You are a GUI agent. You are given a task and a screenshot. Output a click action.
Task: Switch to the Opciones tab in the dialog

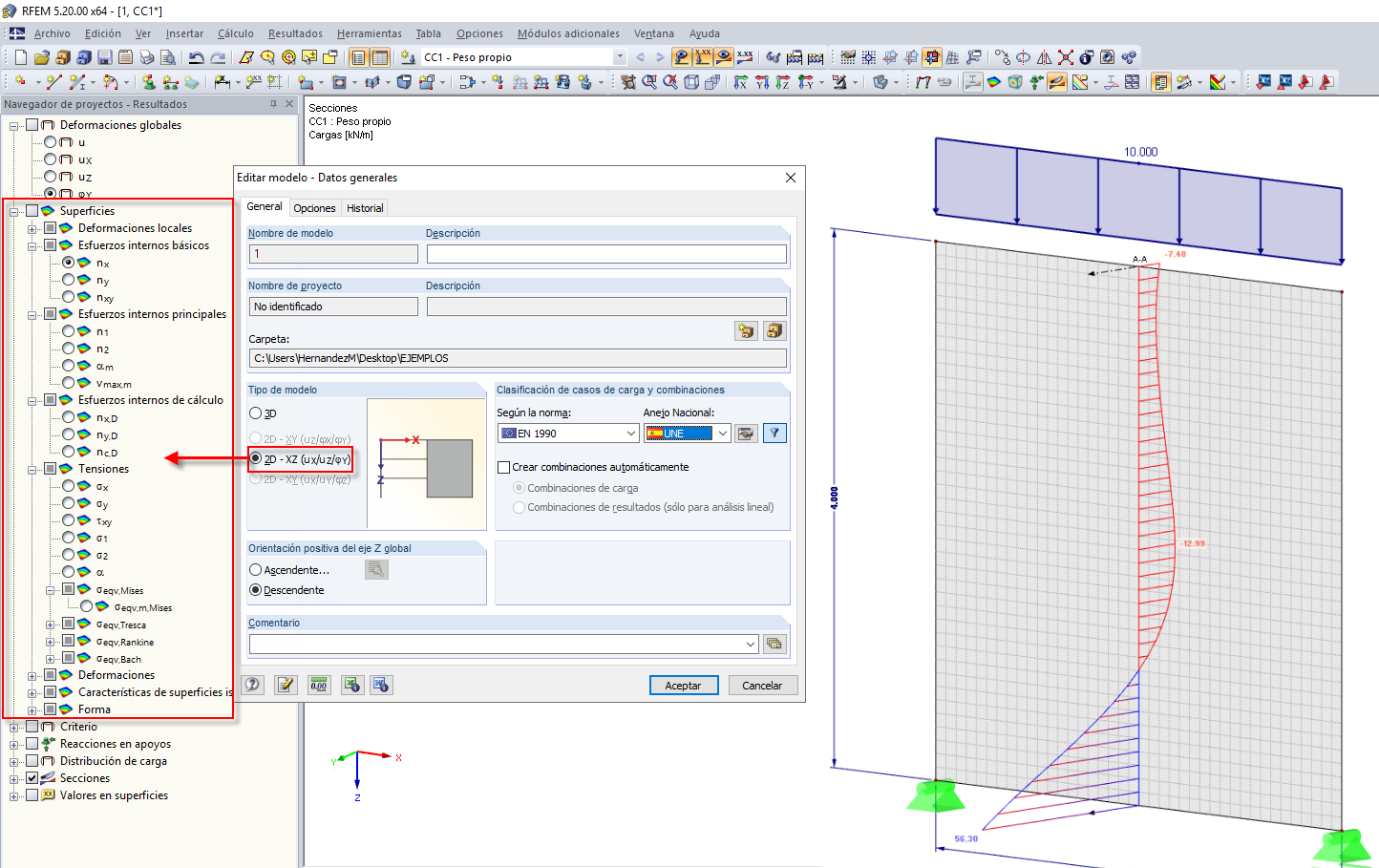(x=314, y=208)
